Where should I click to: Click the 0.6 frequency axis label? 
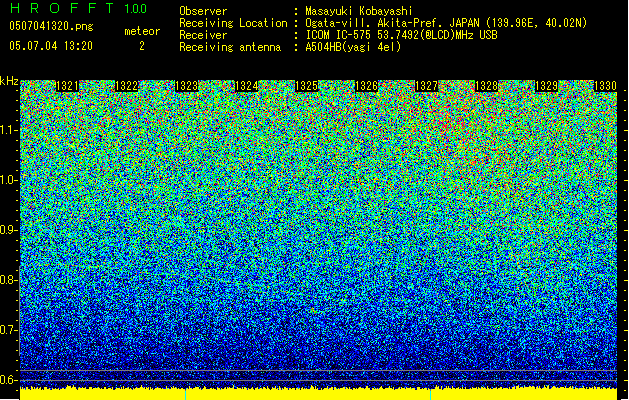point(9,380)
